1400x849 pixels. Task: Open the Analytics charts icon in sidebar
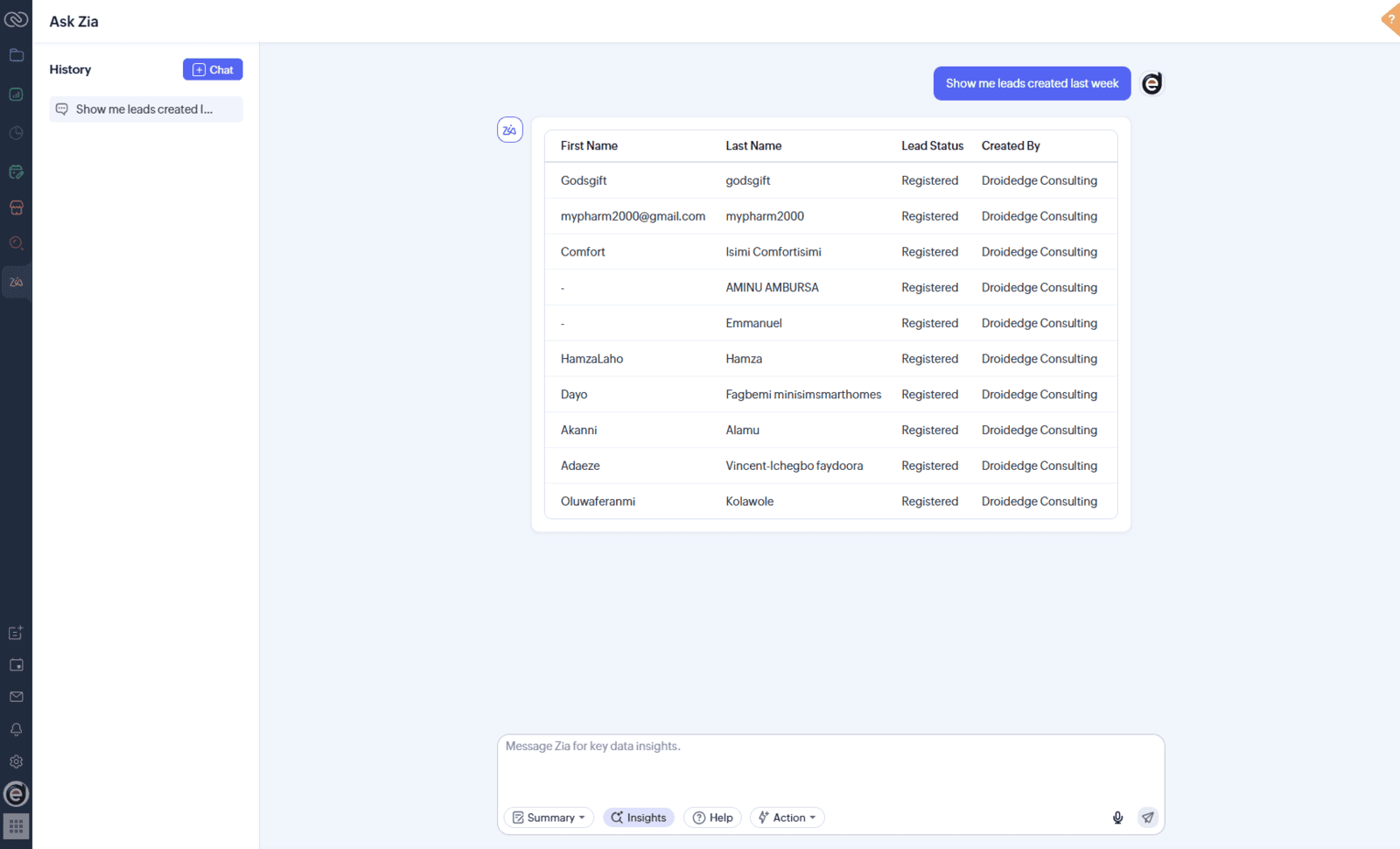point(16,94)
